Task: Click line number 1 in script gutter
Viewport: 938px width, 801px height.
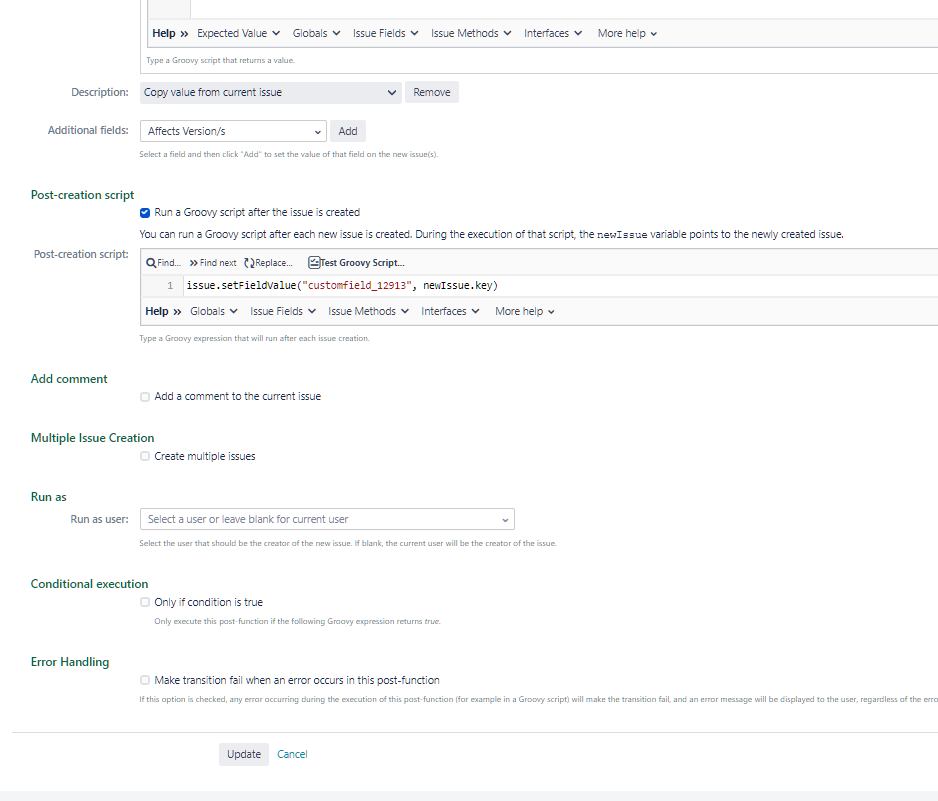Action: tap(170, 286)
